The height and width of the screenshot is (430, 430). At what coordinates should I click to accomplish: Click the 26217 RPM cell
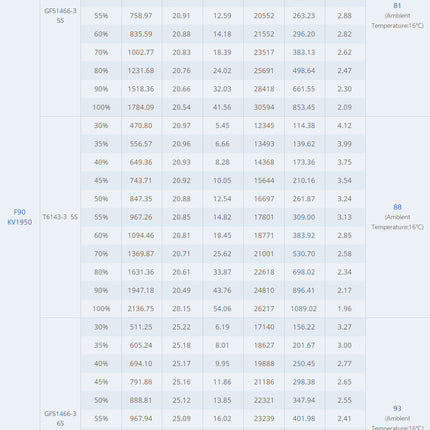tap(264, 309)
